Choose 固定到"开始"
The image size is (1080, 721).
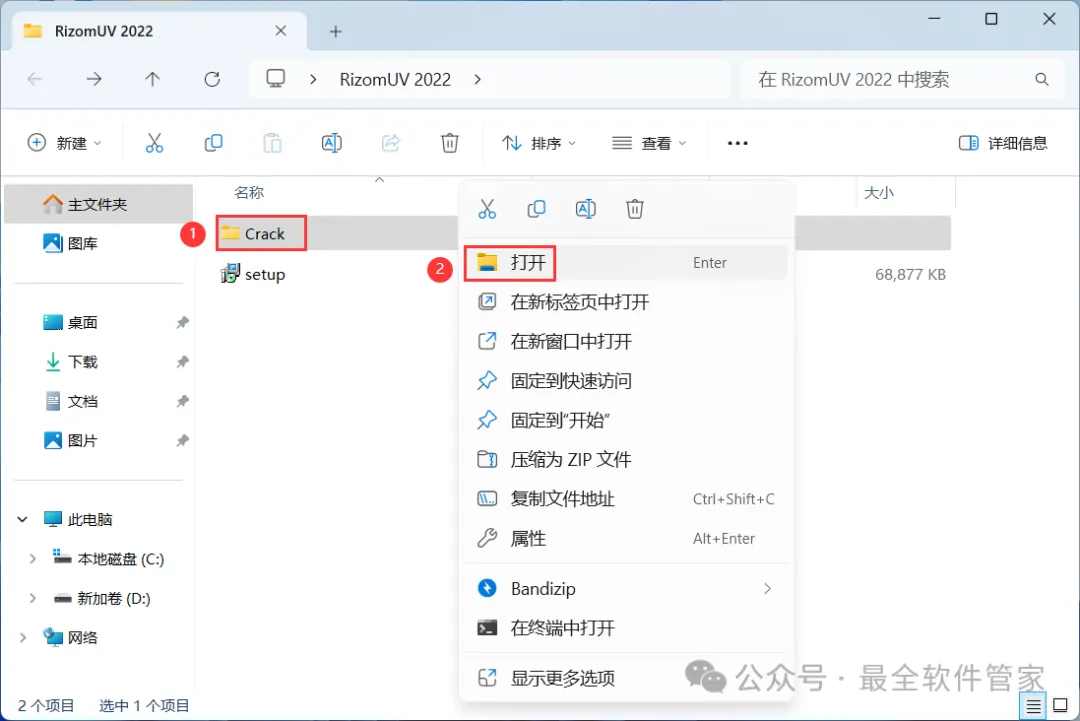tap(625, 420)
